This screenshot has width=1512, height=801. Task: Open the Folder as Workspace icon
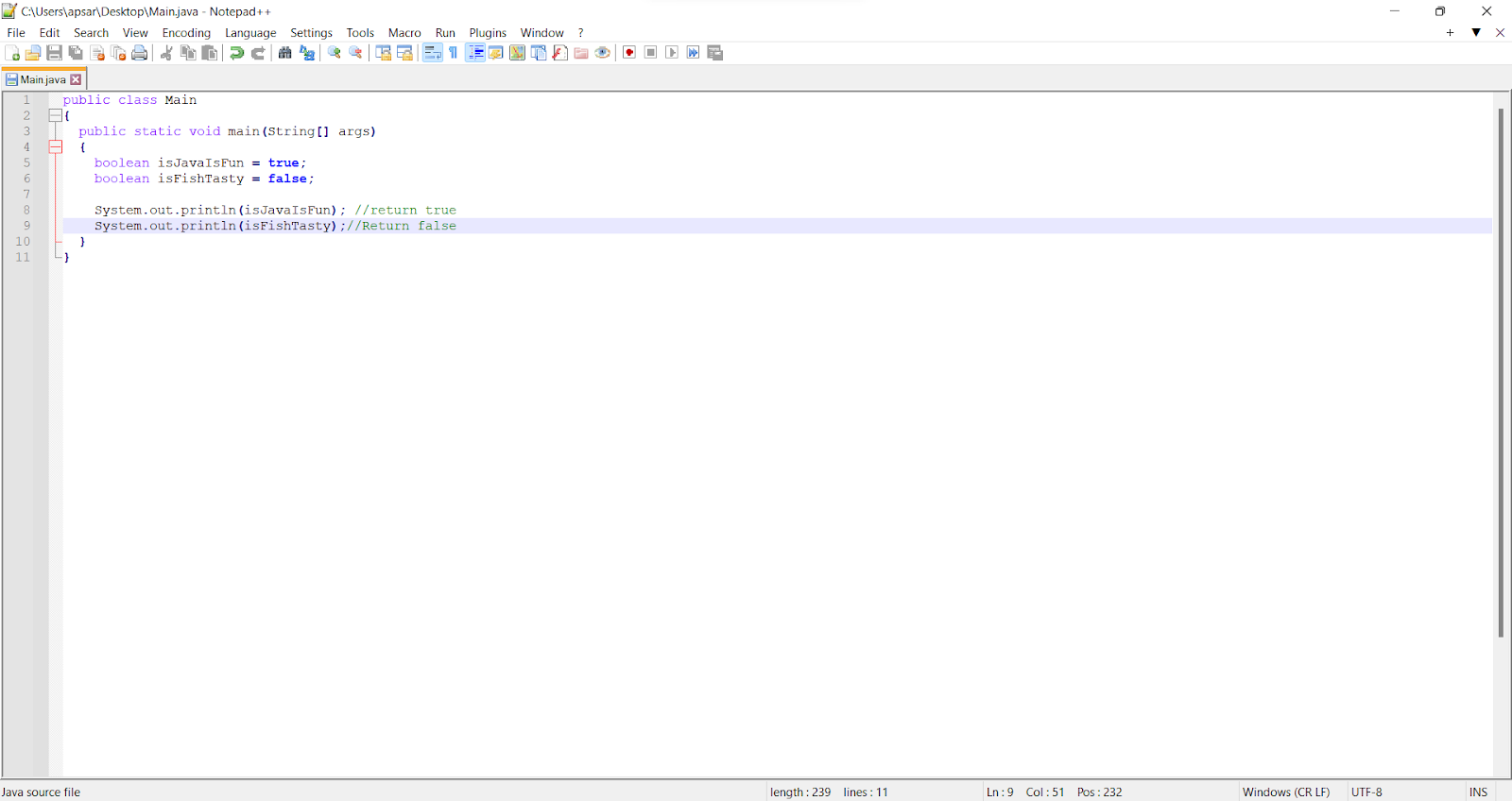[x=581, y=53]
